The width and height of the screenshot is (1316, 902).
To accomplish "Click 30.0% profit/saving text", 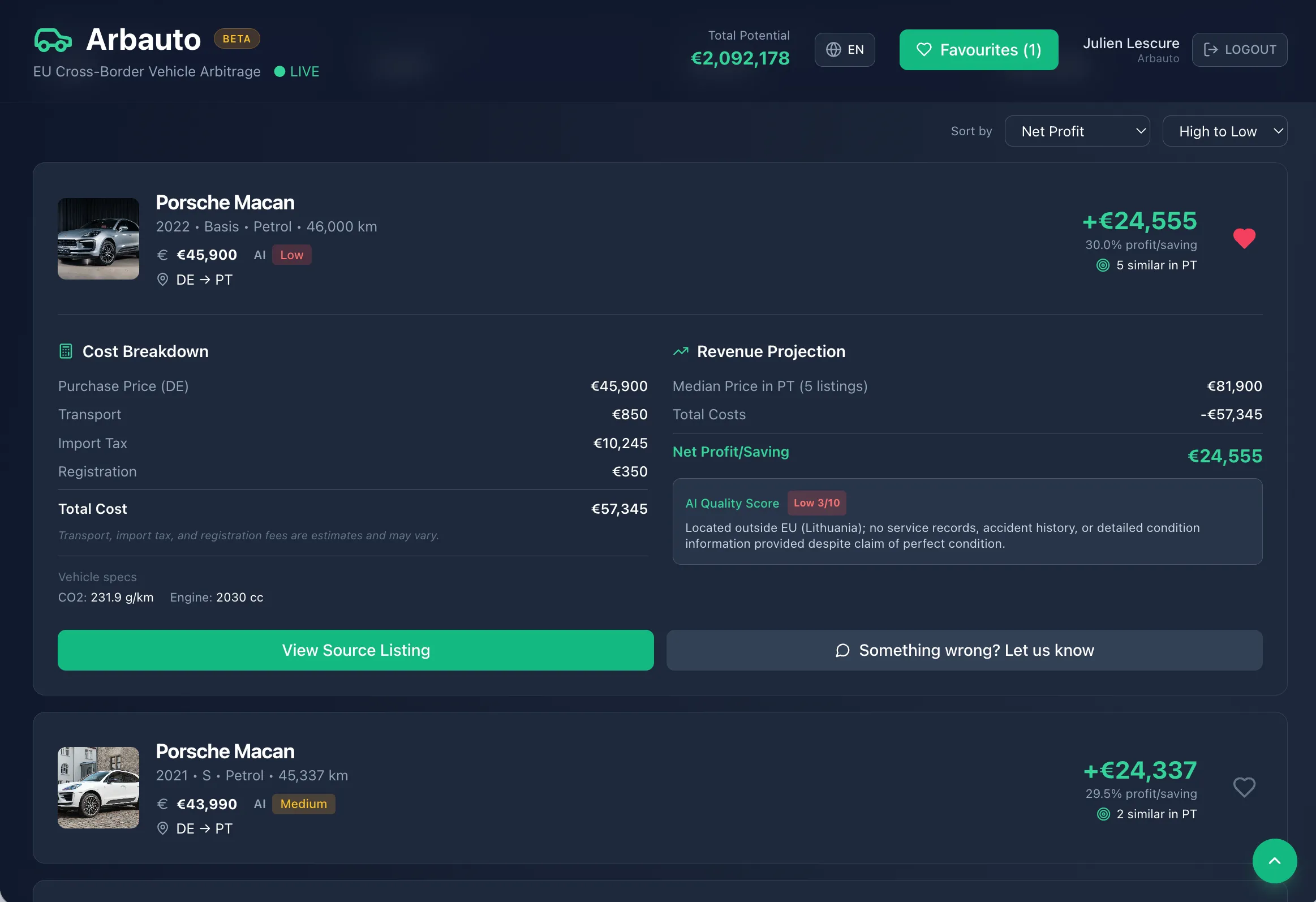I will (x=1141, y=244).
